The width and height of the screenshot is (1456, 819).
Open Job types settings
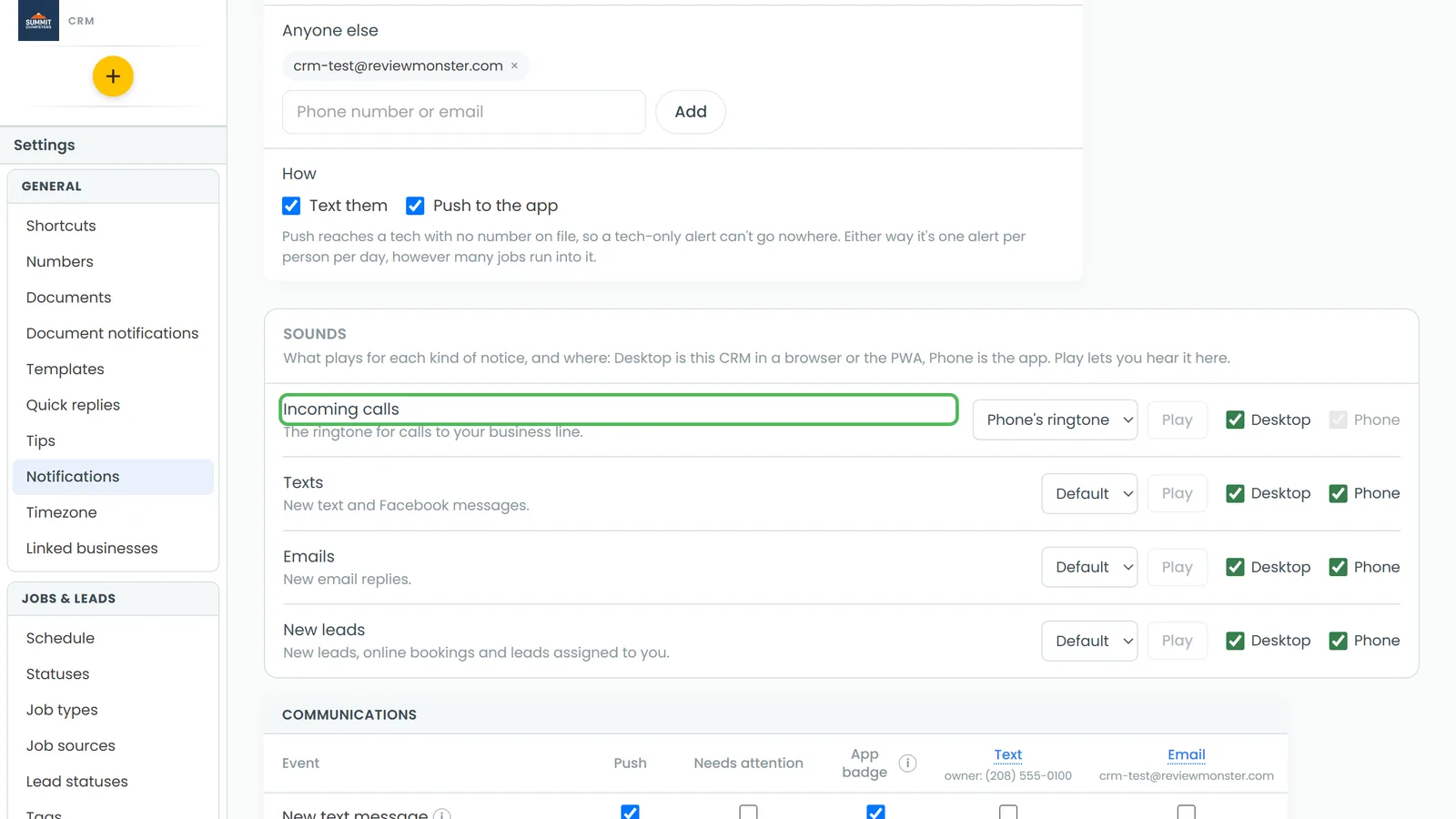pyautogui.click(x=113, y=710)
